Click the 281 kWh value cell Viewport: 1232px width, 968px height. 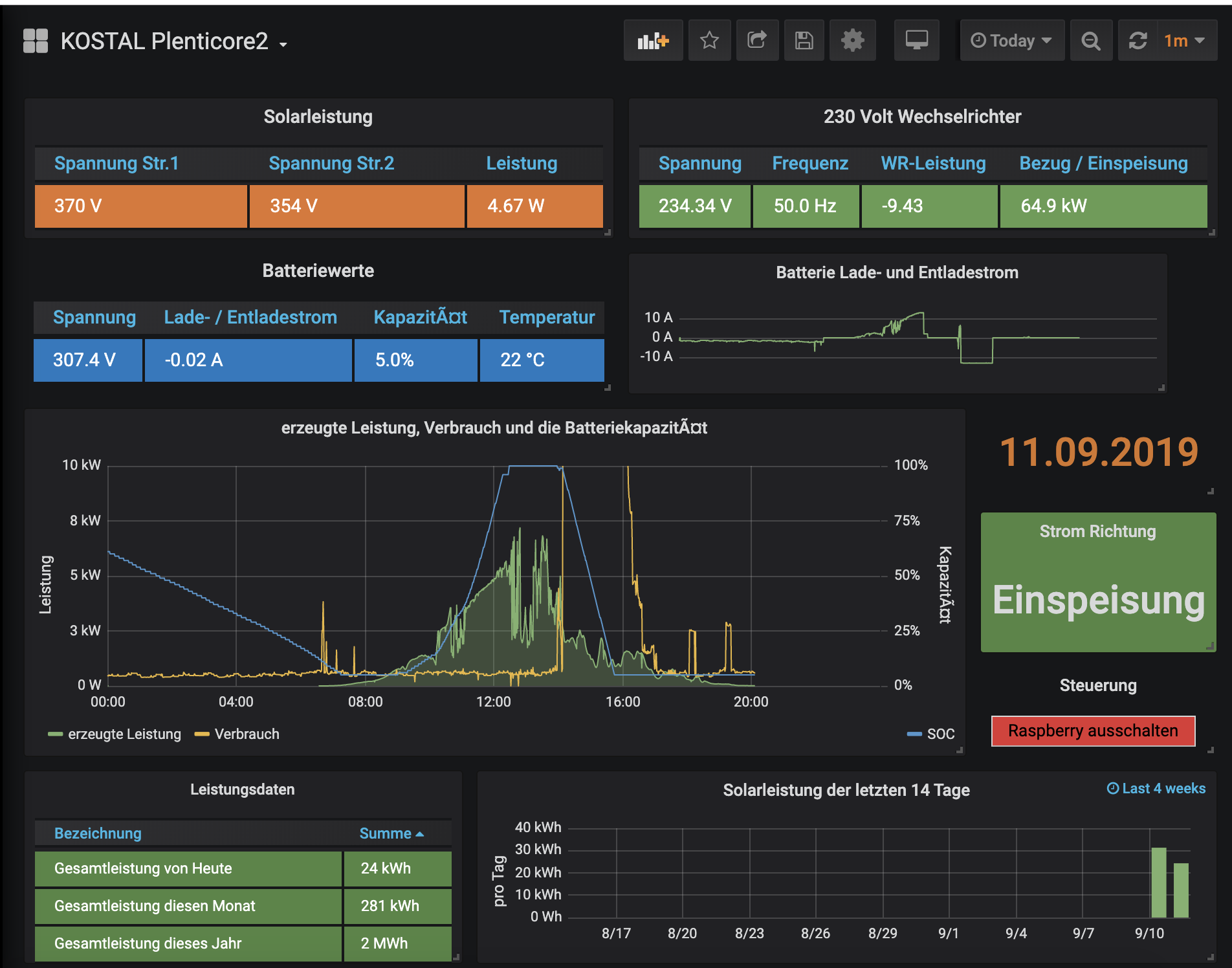click(397, 906)
